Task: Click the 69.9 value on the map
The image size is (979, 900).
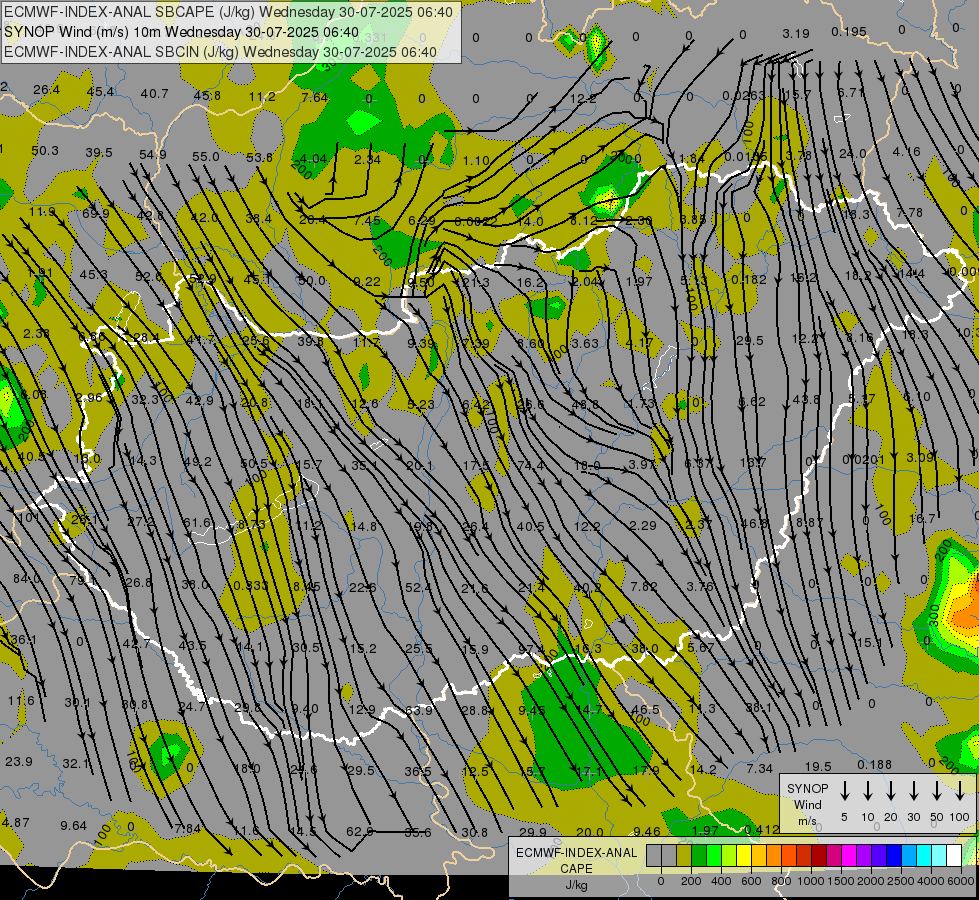Action: (x=96, y=214)
